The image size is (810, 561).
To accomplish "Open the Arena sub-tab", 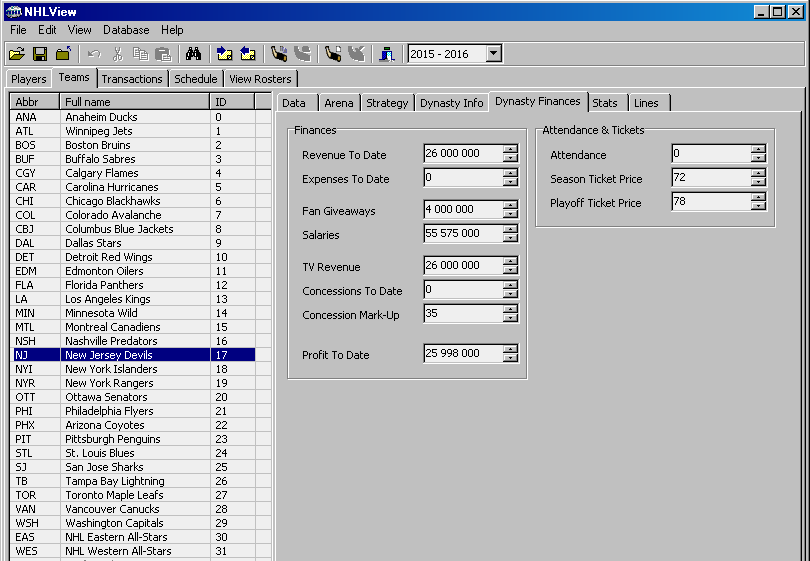I will coord(339,103).
